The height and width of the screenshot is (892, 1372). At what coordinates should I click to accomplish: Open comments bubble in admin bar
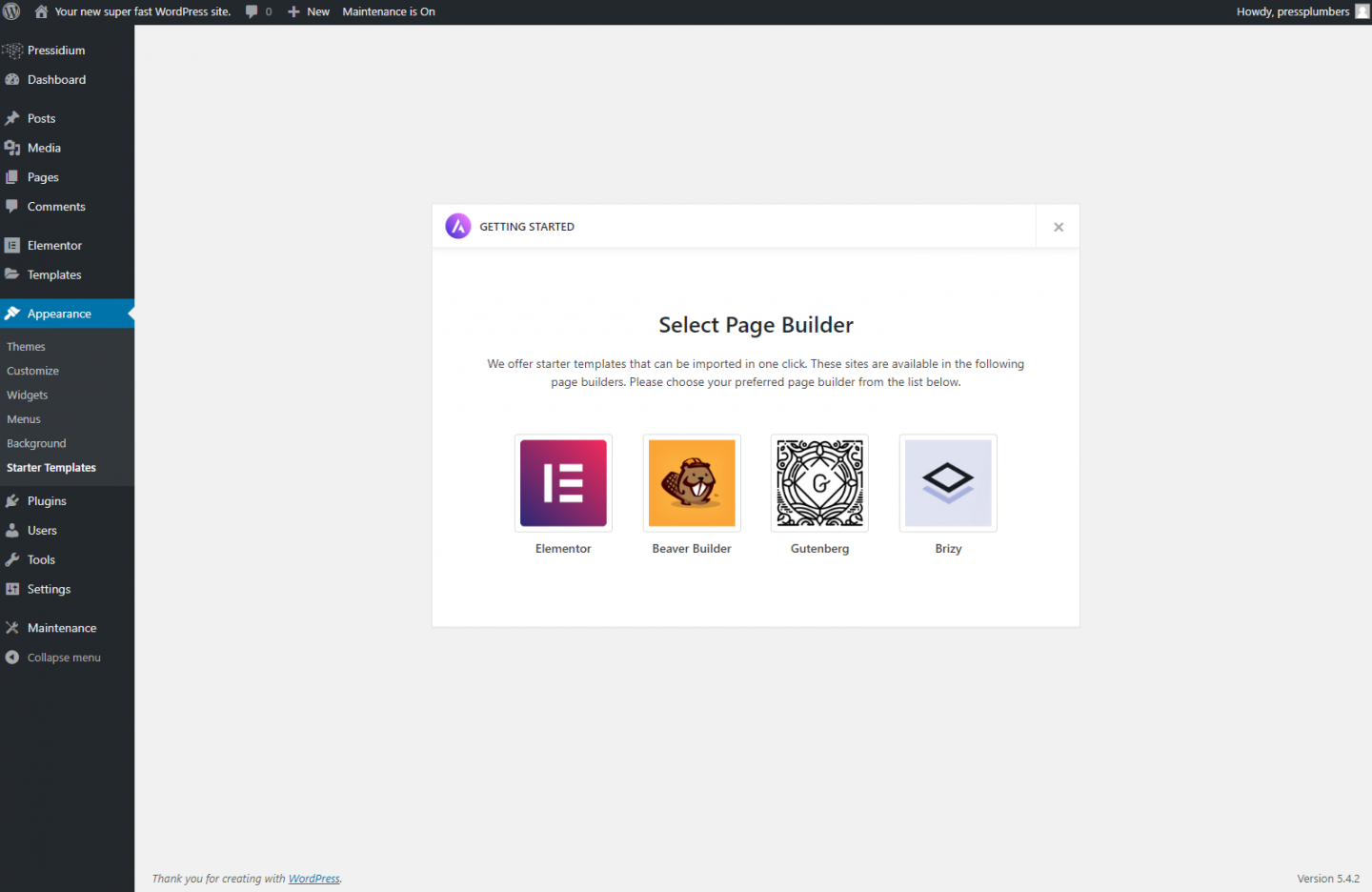[252, 11]
